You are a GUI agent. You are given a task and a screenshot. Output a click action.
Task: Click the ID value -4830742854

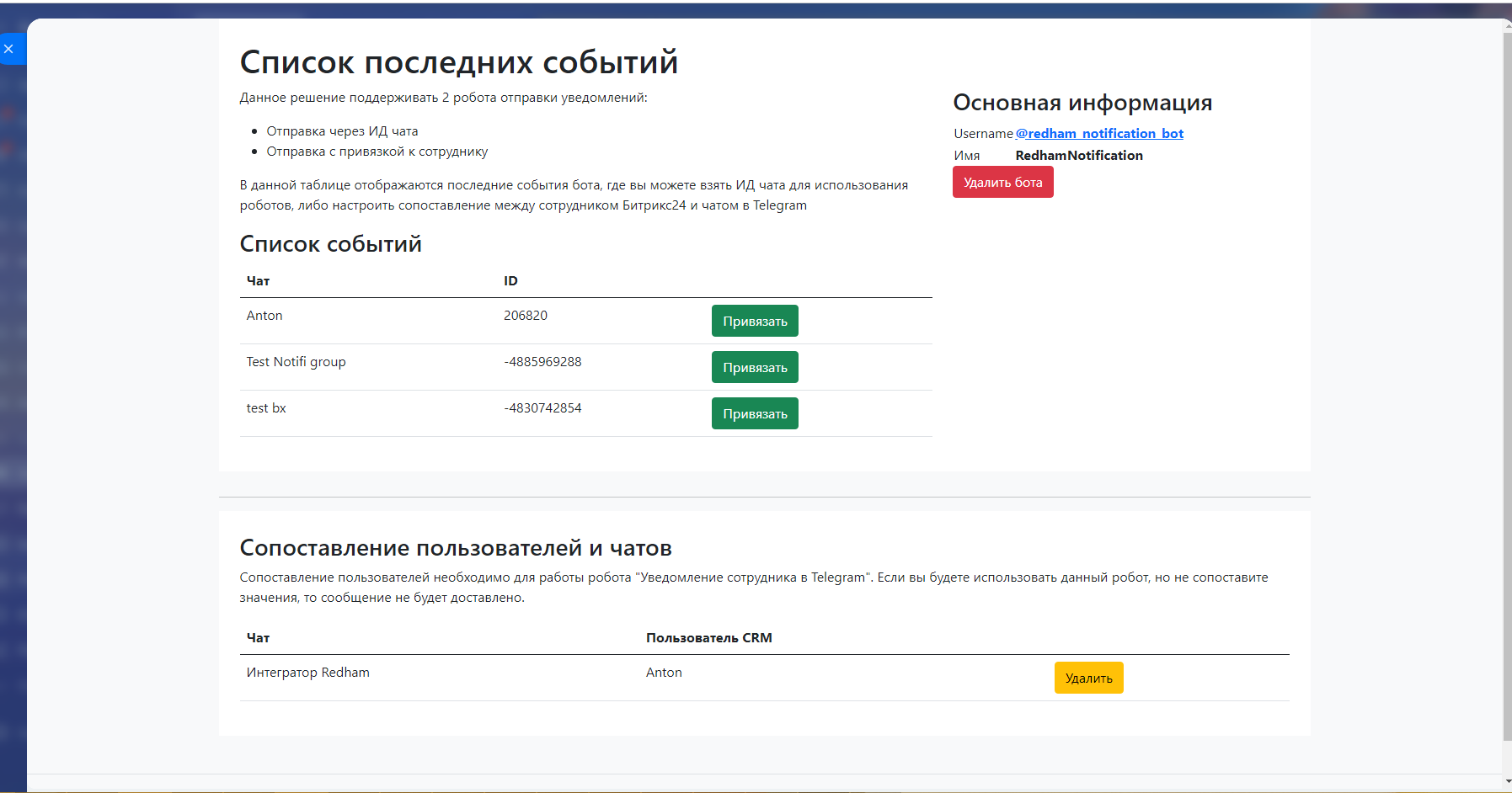click(x=542, y=408)
